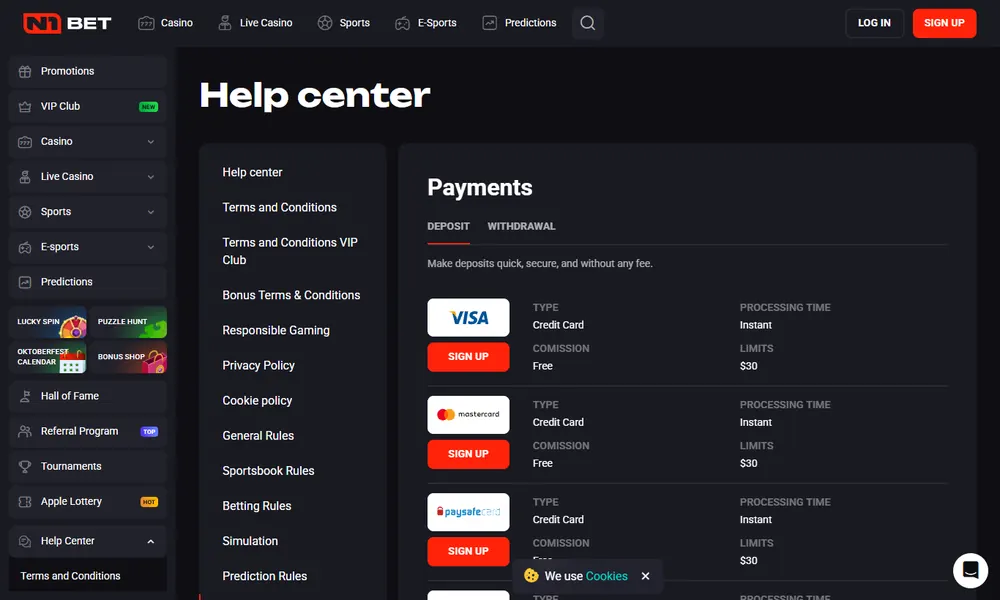This screenshot has height=600, width=1000.
Task: Dismiss the cookies banner with X
Action: [645, 576]
